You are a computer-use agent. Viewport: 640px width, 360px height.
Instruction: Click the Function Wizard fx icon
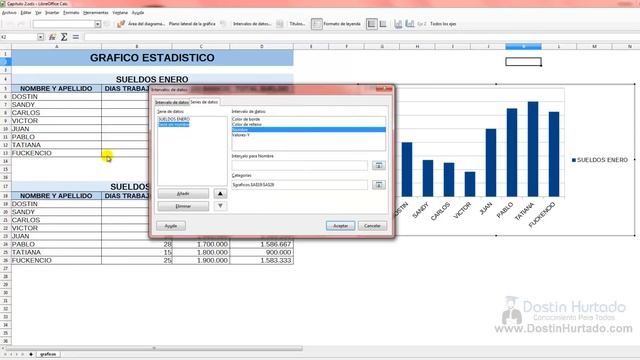tap(52, 37)
